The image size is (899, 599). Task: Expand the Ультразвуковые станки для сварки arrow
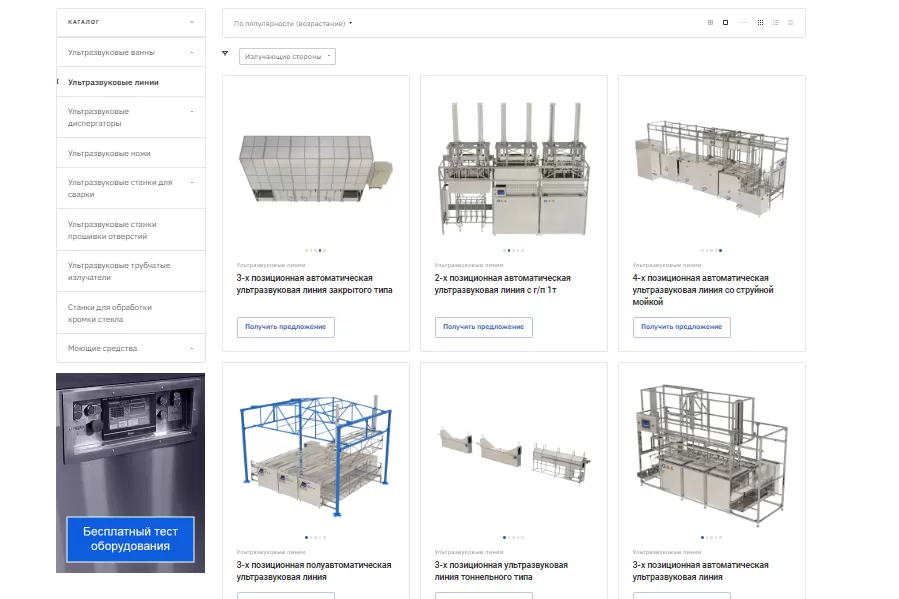point(192,183)
